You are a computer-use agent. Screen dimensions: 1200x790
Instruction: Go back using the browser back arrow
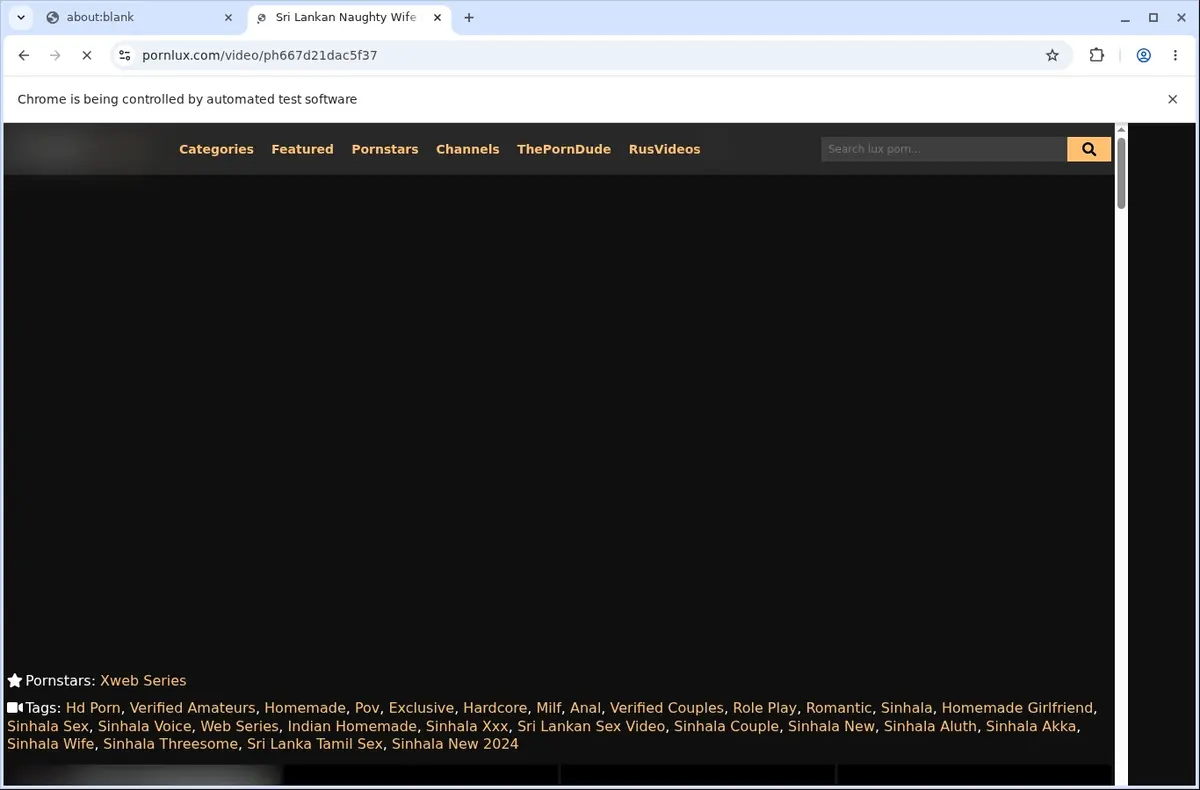(24, 55)
